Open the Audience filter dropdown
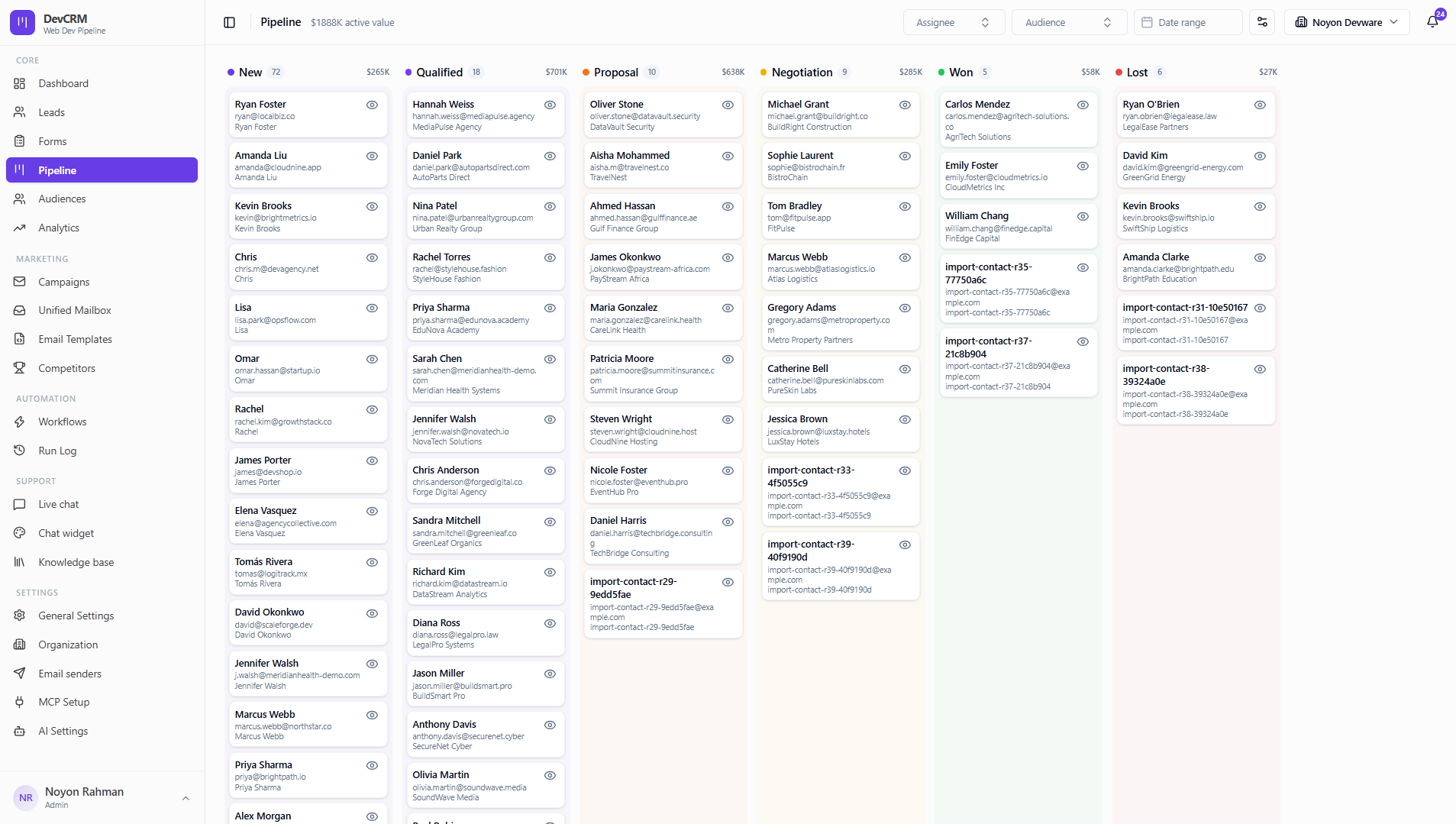This screenshot has height=824, width=1456. (1069, 22)
